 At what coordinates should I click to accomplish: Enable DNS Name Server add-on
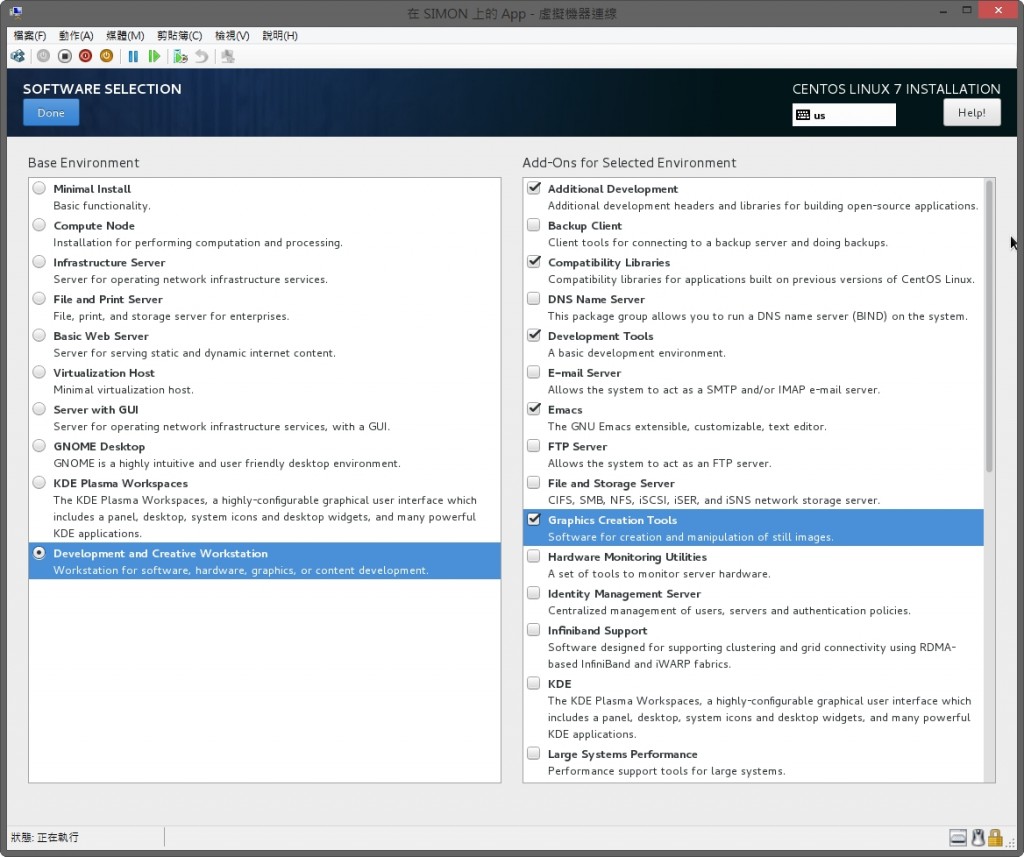click(x=534, y=299)
